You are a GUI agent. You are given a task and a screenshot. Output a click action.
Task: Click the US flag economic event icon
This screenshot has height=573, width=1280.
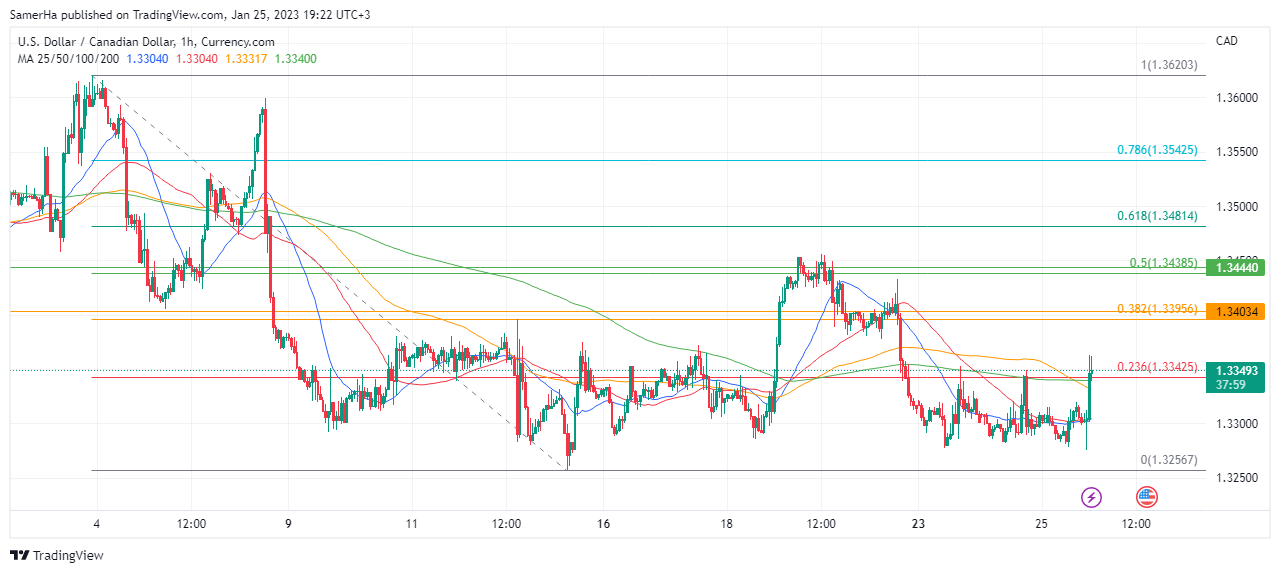[1146, 496]
